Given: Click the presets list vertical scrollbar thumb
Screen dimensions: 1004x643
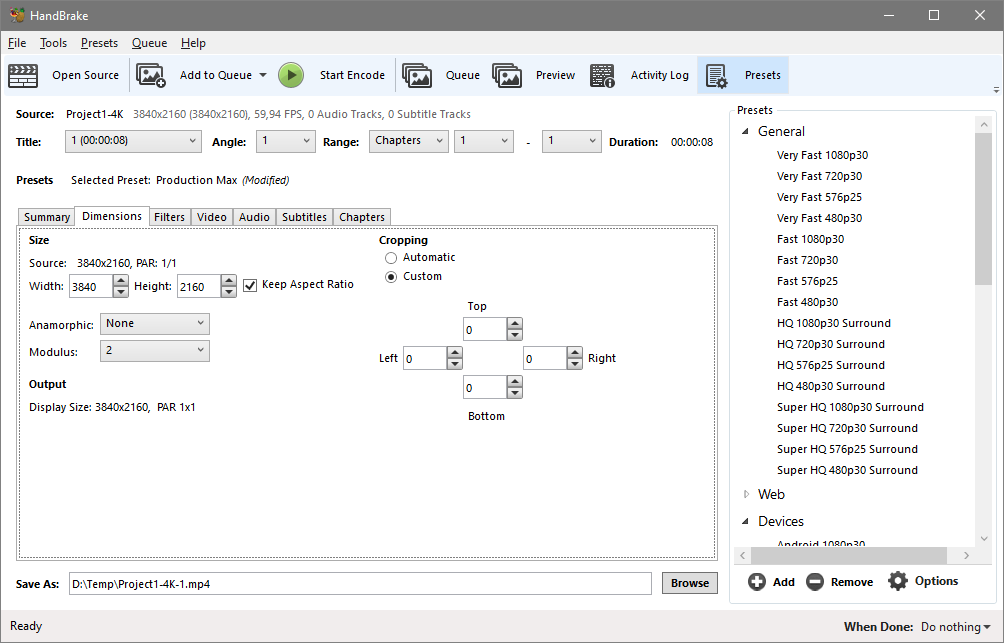Looking at the screenshot, I should 984,208.
